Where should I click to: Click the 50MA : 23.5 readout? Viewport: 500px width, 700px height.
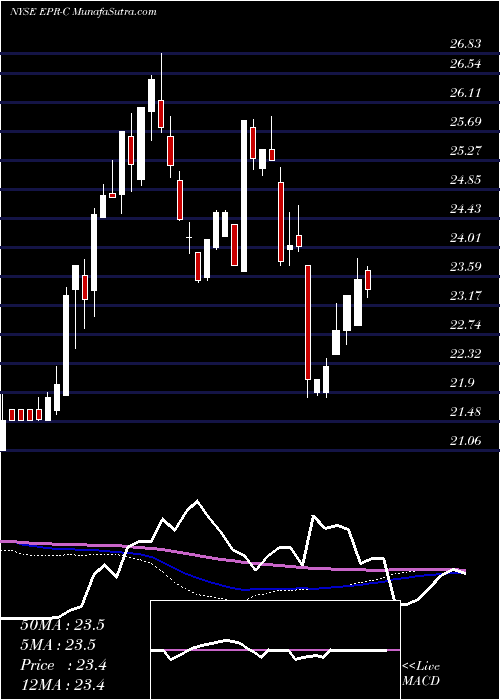pyautogui.click(x=62, y=625)
